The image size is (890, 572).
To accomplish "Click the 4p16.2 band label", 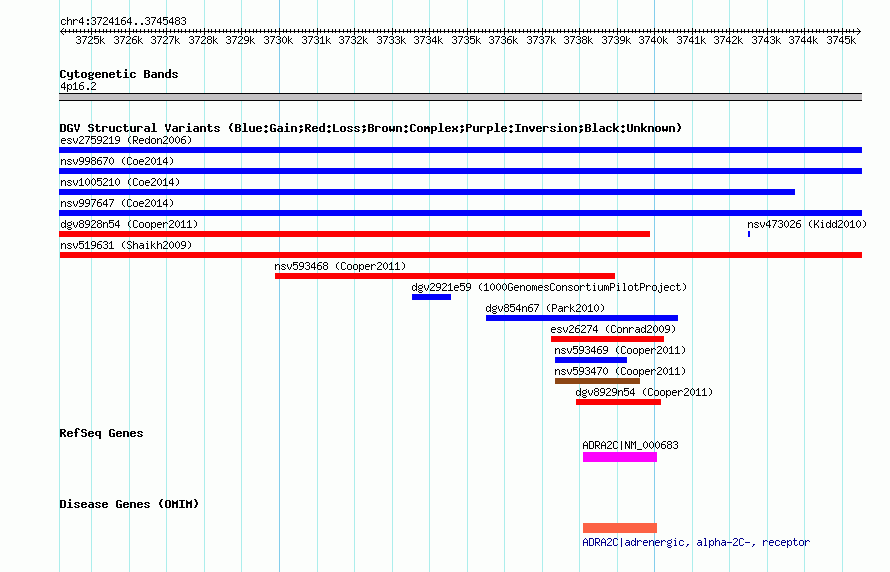I will click(78, 86).
